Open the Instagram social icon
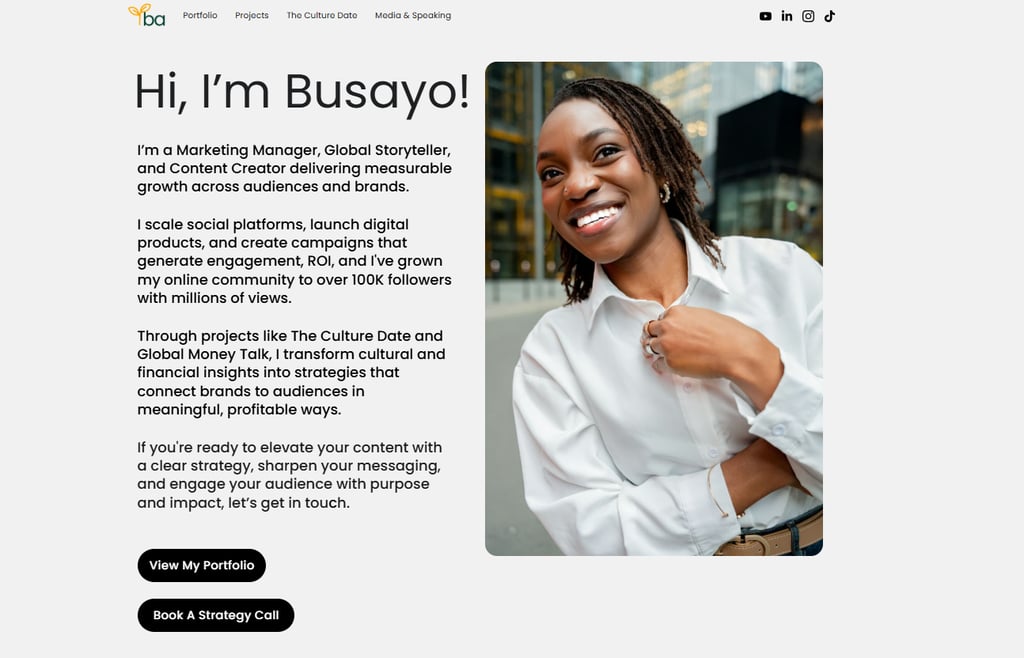The image size is (1024, 658). click(x=808, y=16)
